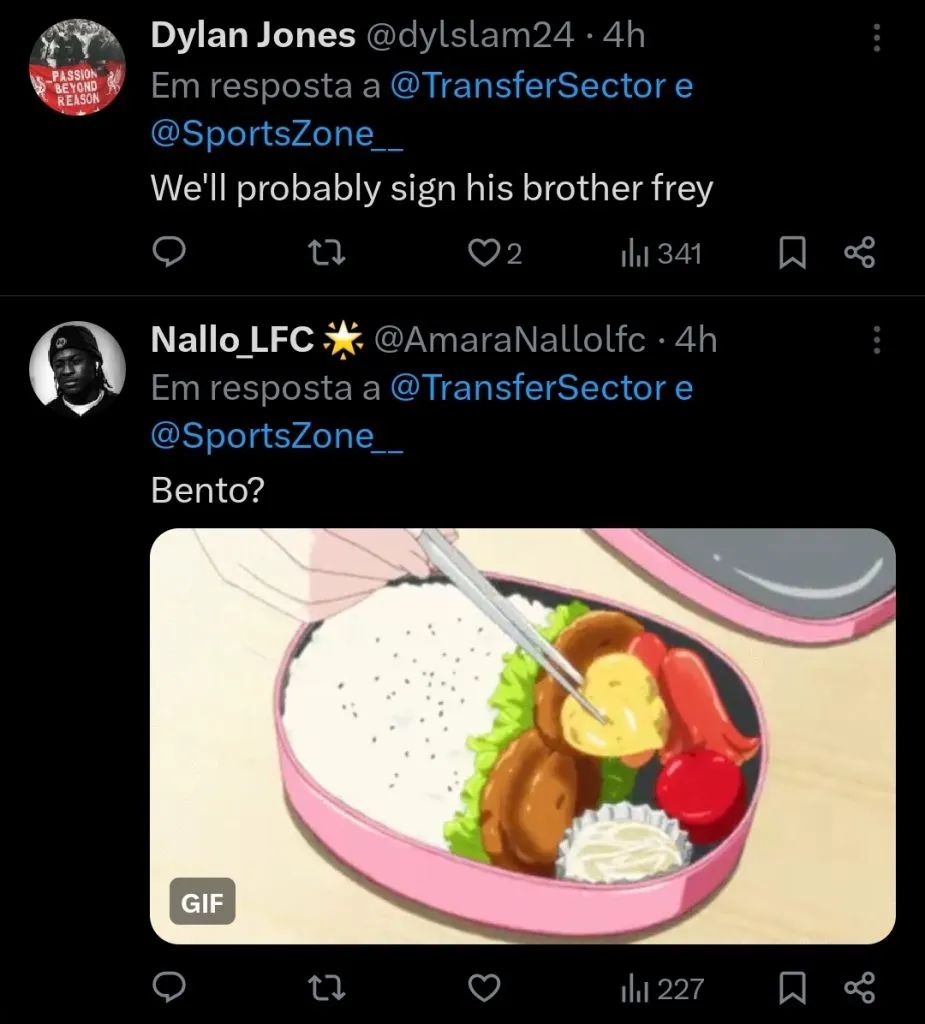Open the reply composer on Nallo_LFC's tweet
Image resolution: width=925 pixels, height=1024 pixels.
coord(169,989)
